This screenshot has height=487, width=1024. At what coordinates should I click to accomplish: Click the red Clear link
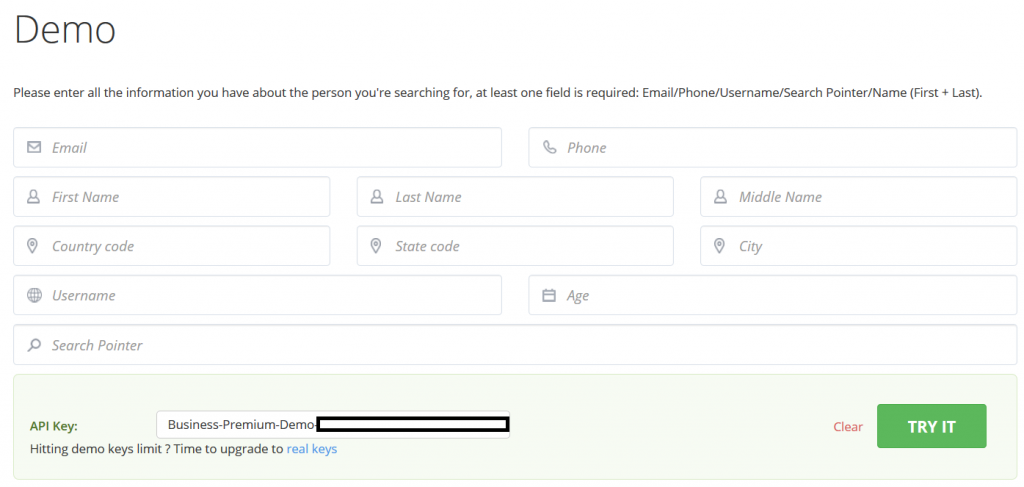tap(848, 427)
